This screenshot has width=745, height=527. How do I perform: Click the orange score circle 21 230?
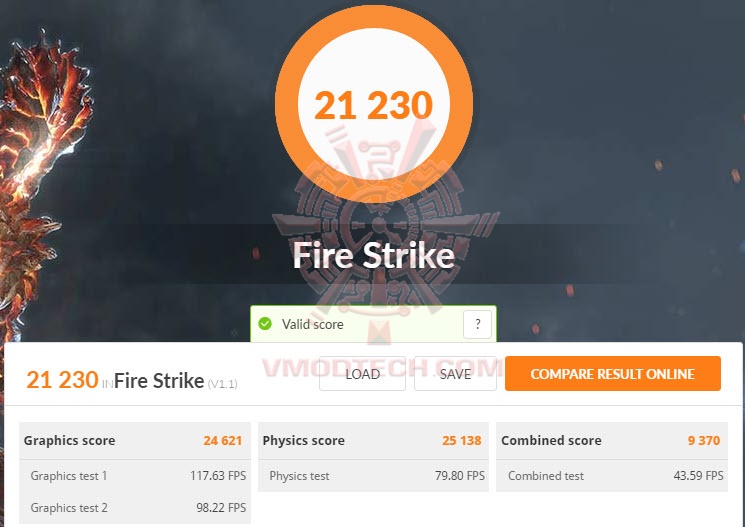pyautogui.click(x=374, y=104)
